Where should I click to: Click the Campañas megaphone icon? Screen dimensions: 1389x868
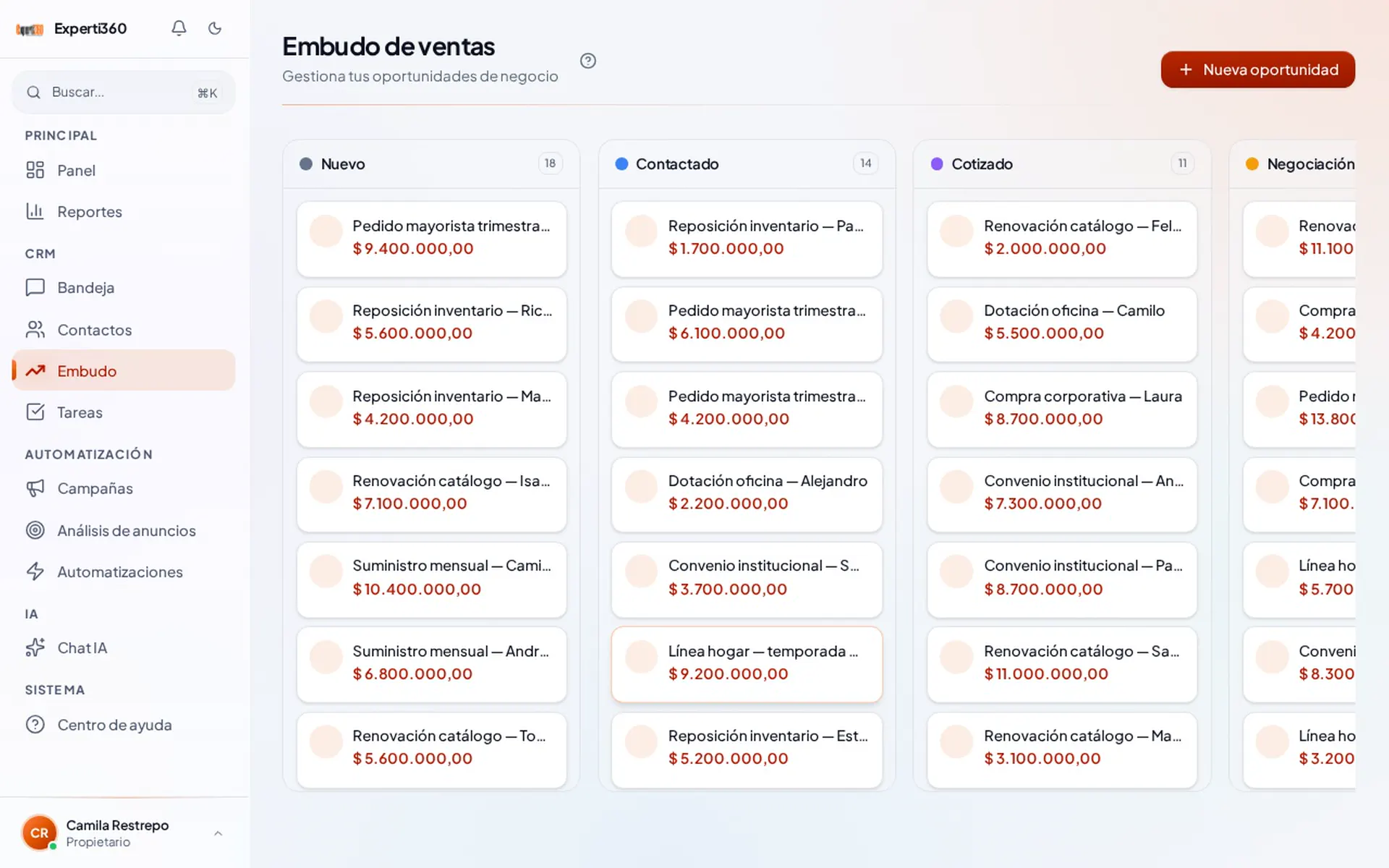(35, 488)
